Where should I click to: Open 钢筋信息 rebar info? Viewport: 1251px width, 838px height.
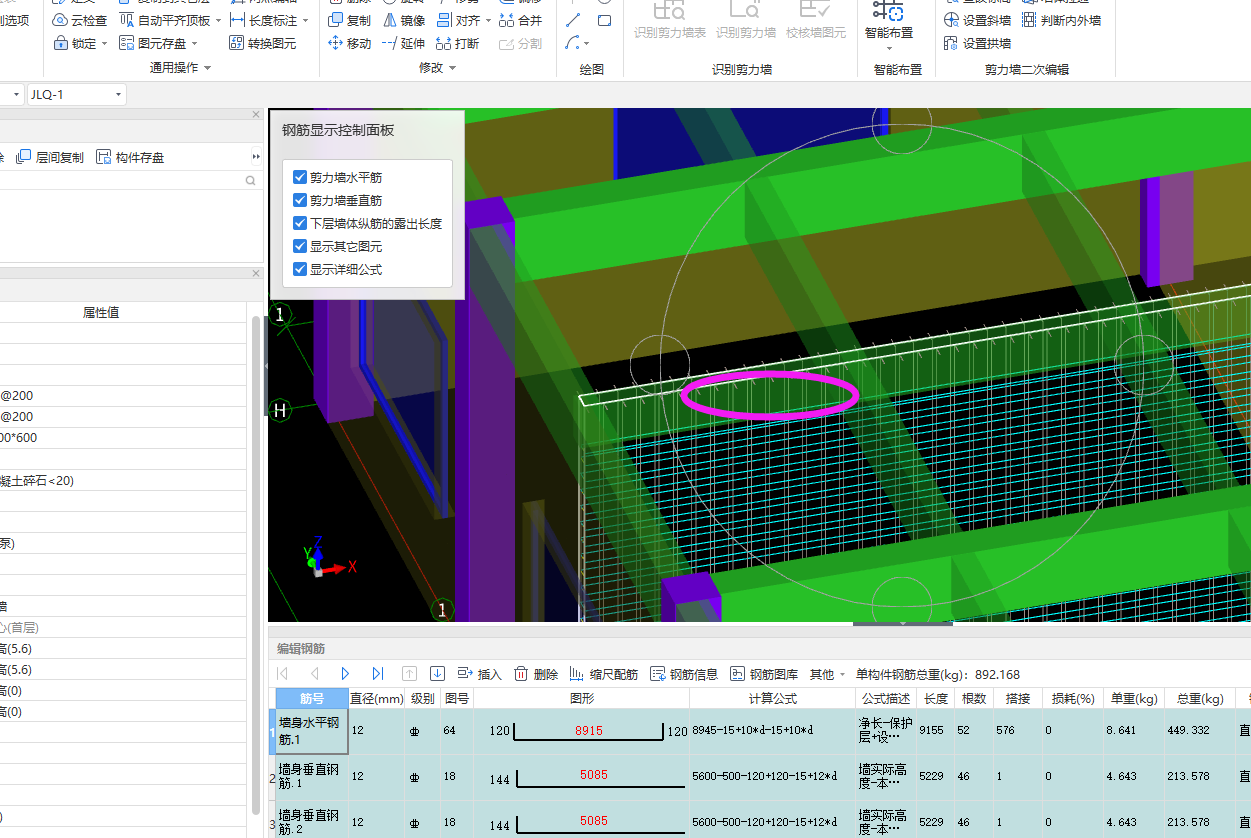click(x=684, y=674)
